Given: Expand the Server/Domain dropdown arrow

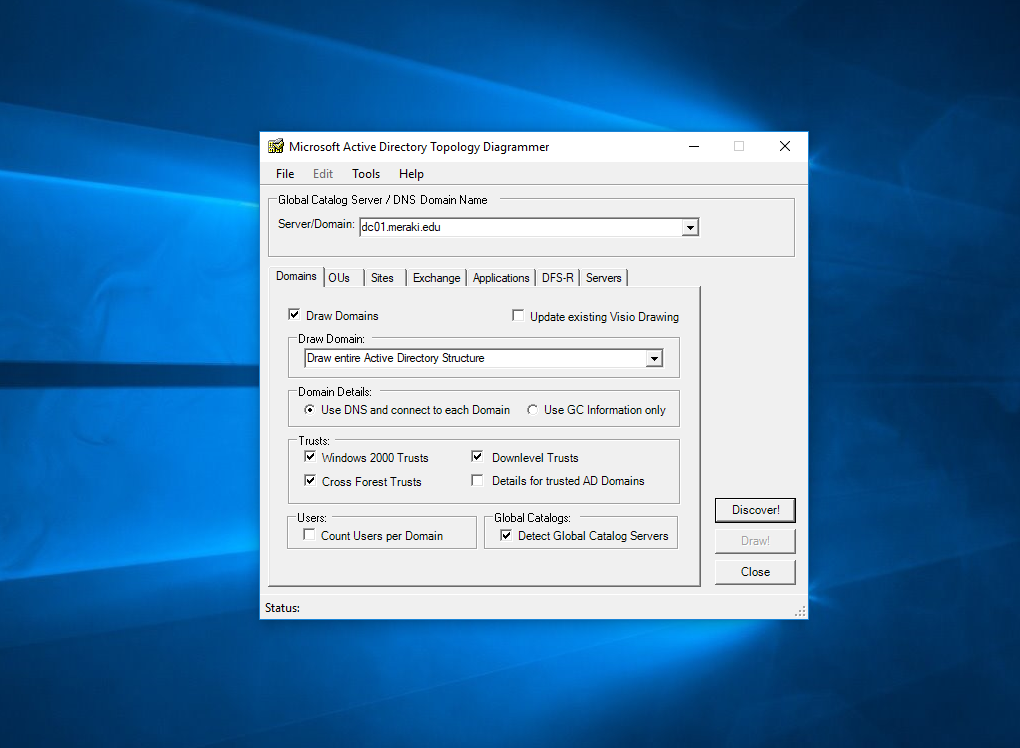Looking at the screenshot, I should click(x=690, y=227).
